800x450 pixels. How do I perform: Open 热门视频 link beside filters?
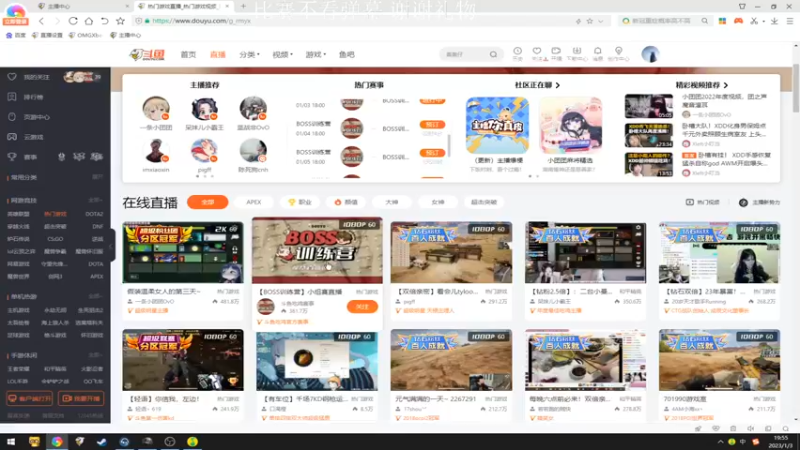(703, 203)
